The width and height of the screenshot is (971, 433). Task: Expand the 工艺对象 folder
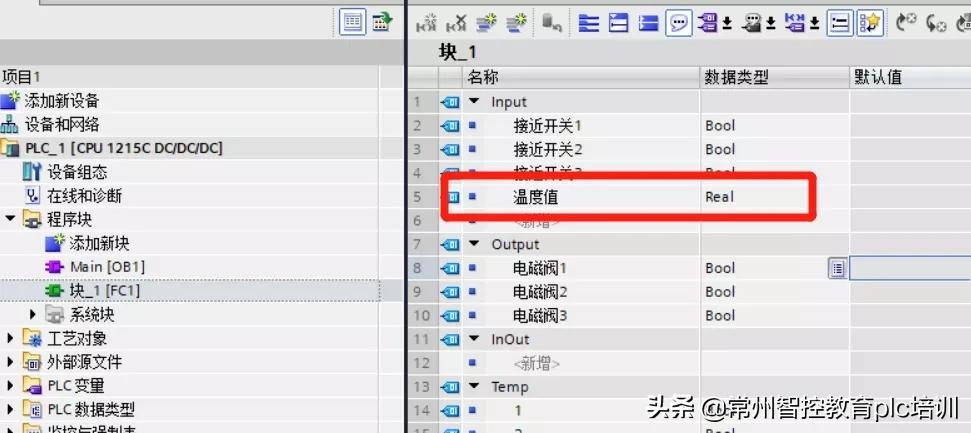[x=11, y=339]
